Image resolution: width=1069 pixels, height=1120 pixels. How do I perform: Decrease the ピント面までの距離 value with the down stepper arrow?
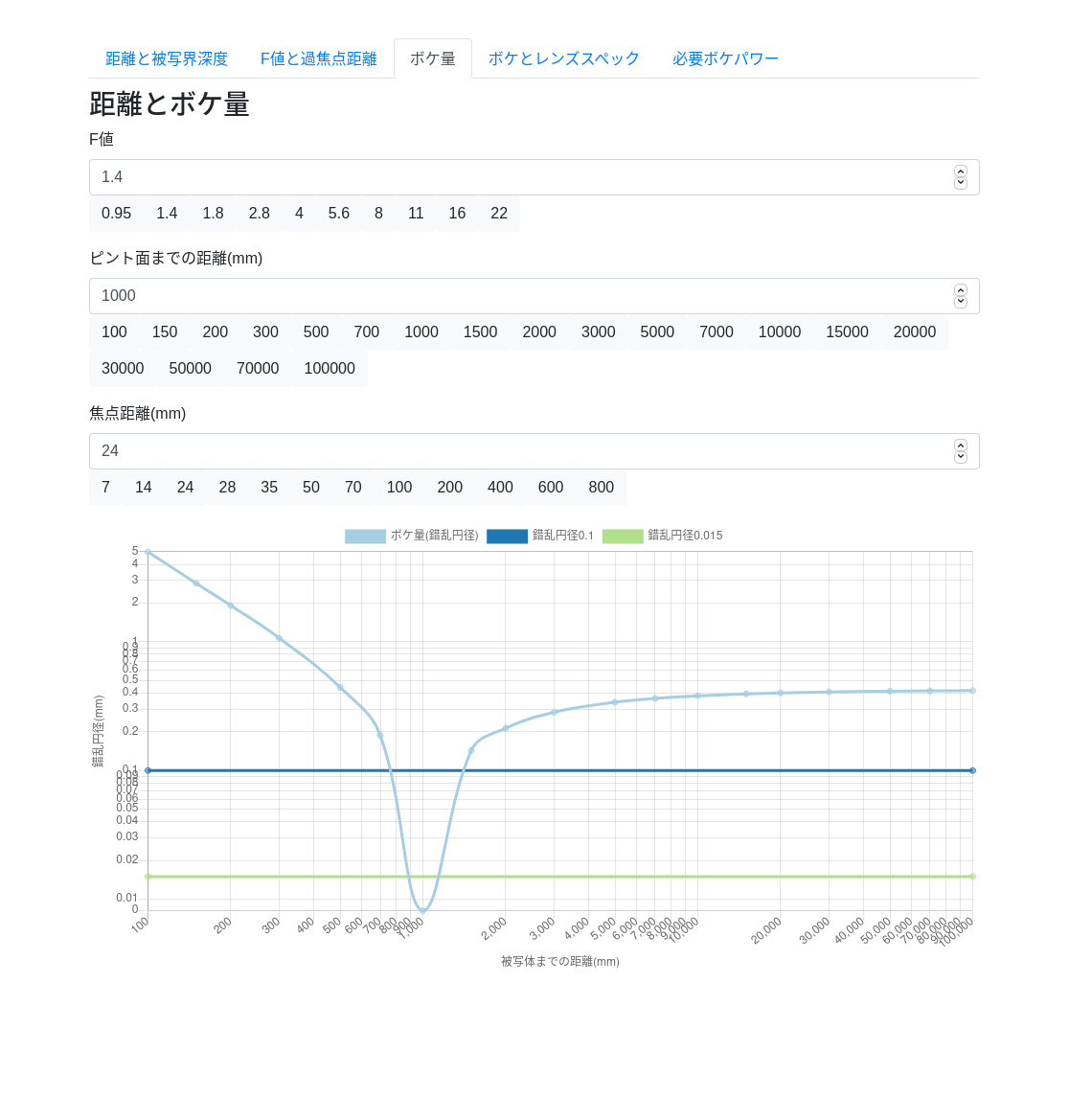click(961, 302)
